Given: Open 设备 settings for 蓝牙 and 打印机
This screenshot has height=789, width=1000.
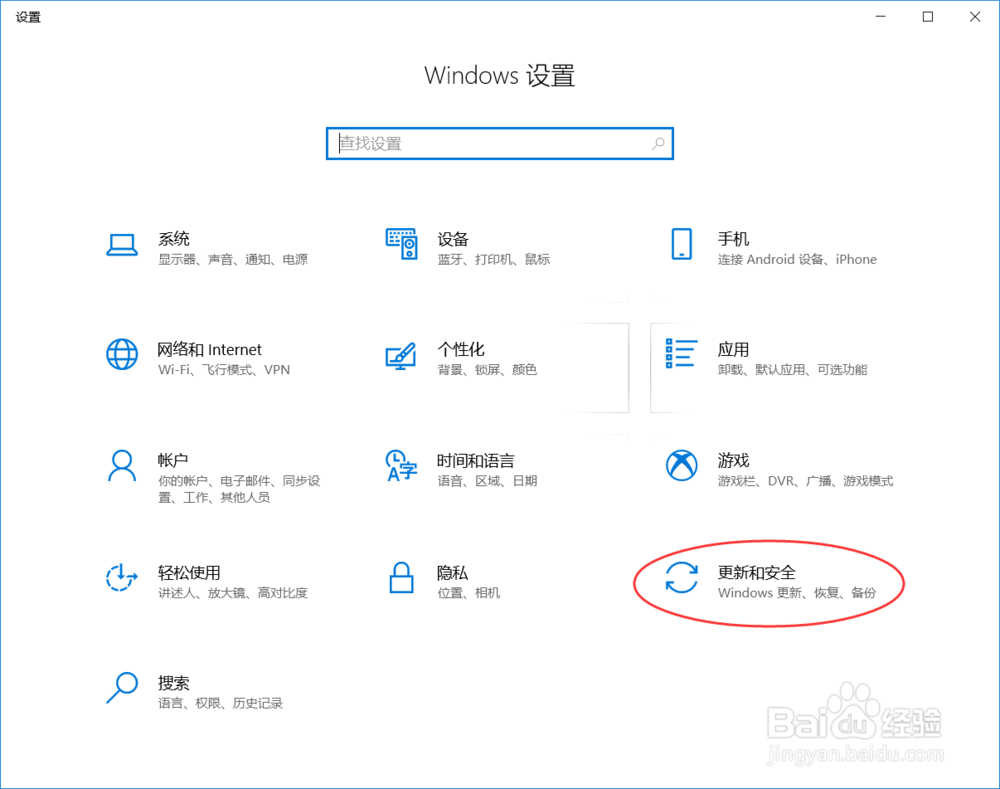Looking at the screenshot, I should (x=452, y=238).
